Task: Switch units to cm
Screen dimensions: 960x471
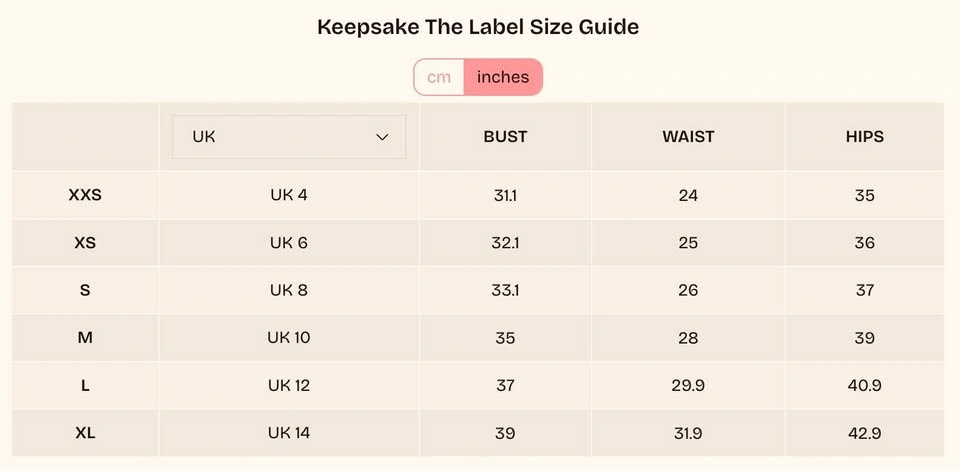Action: 439,77
